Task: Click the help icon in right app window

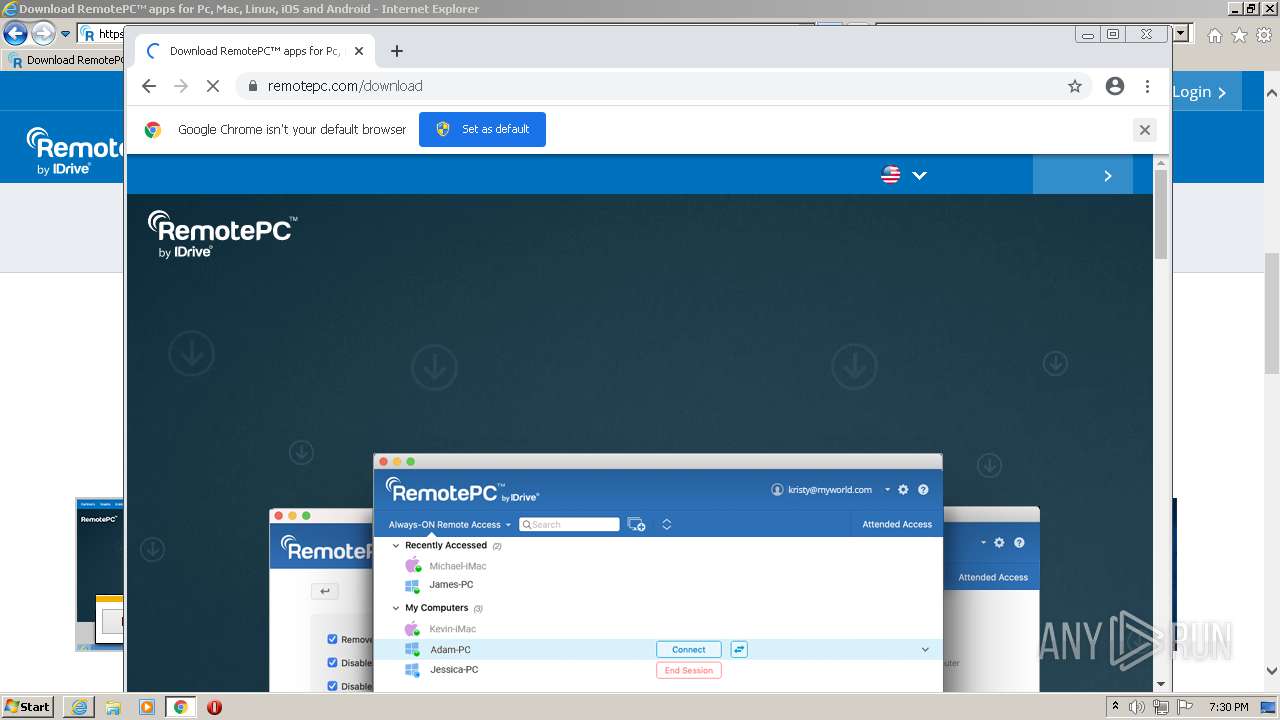Action: point(1019,543)
